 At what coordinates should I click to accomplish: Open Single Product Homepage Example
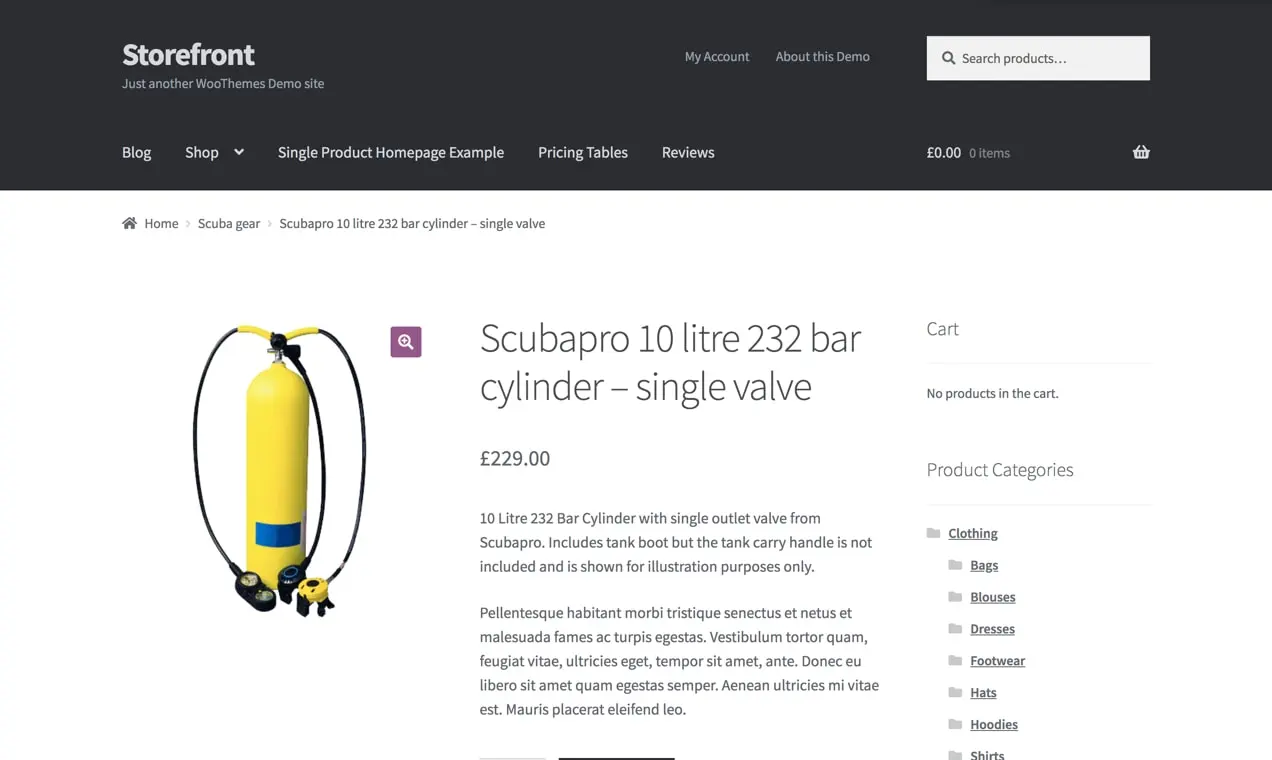pyautogui.click(x=391, y=152)
